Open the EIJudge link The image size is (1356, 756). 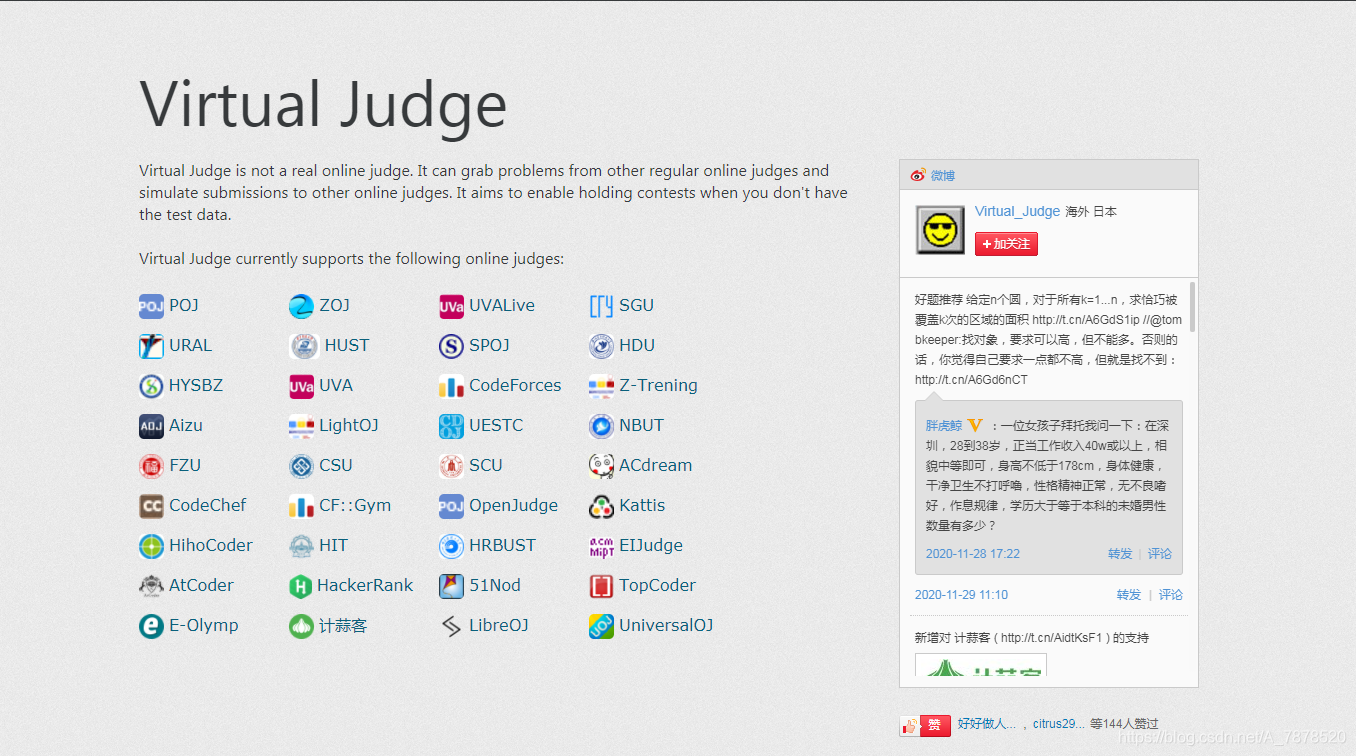651,545
